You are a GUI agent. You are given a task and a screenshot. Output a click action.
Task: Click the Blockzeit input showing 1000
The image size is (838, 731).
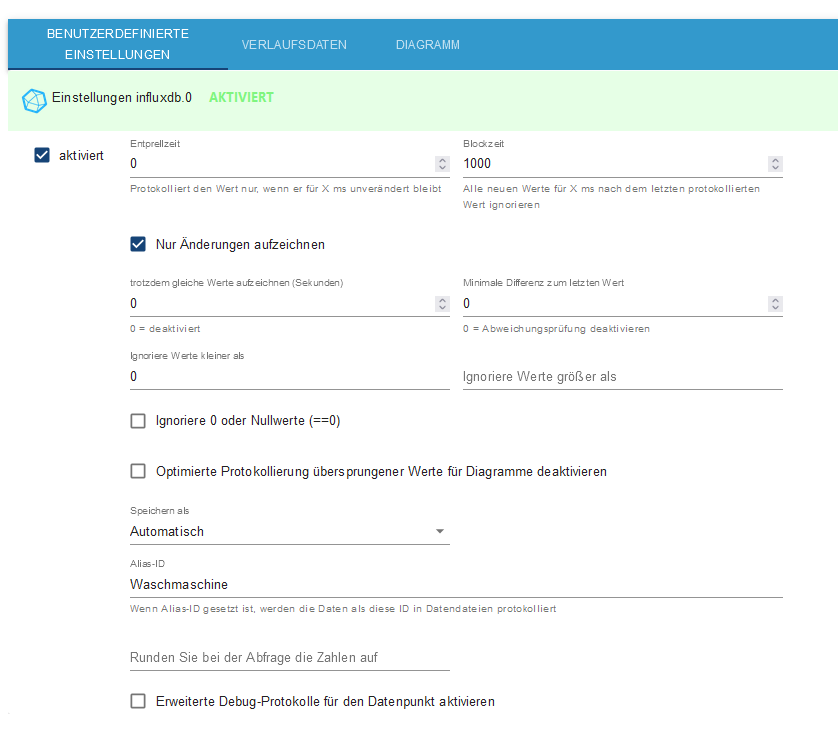pyautogui.click(x=610, y=163)
